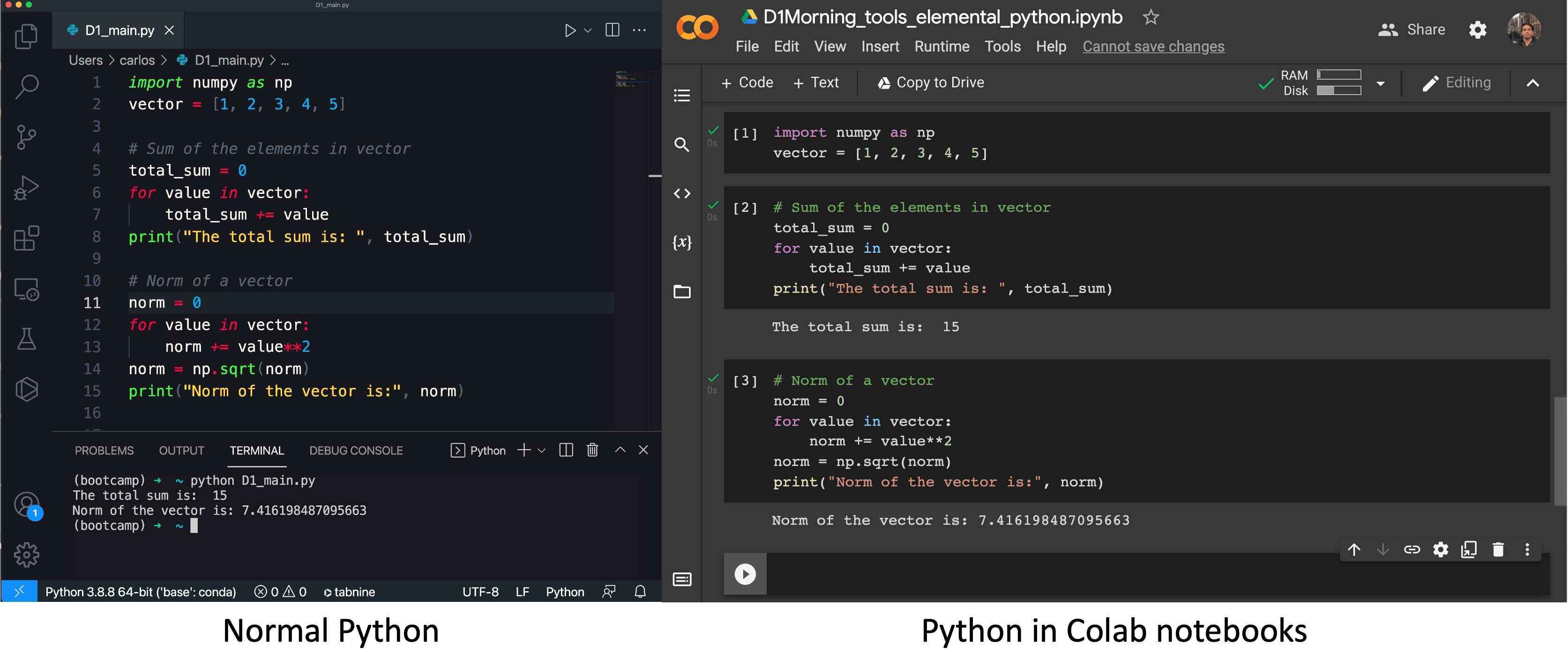Viewport: 1568px width, 652px height.
Task: Click the Copy to Drive button
Action: click(x=930, y=83)
